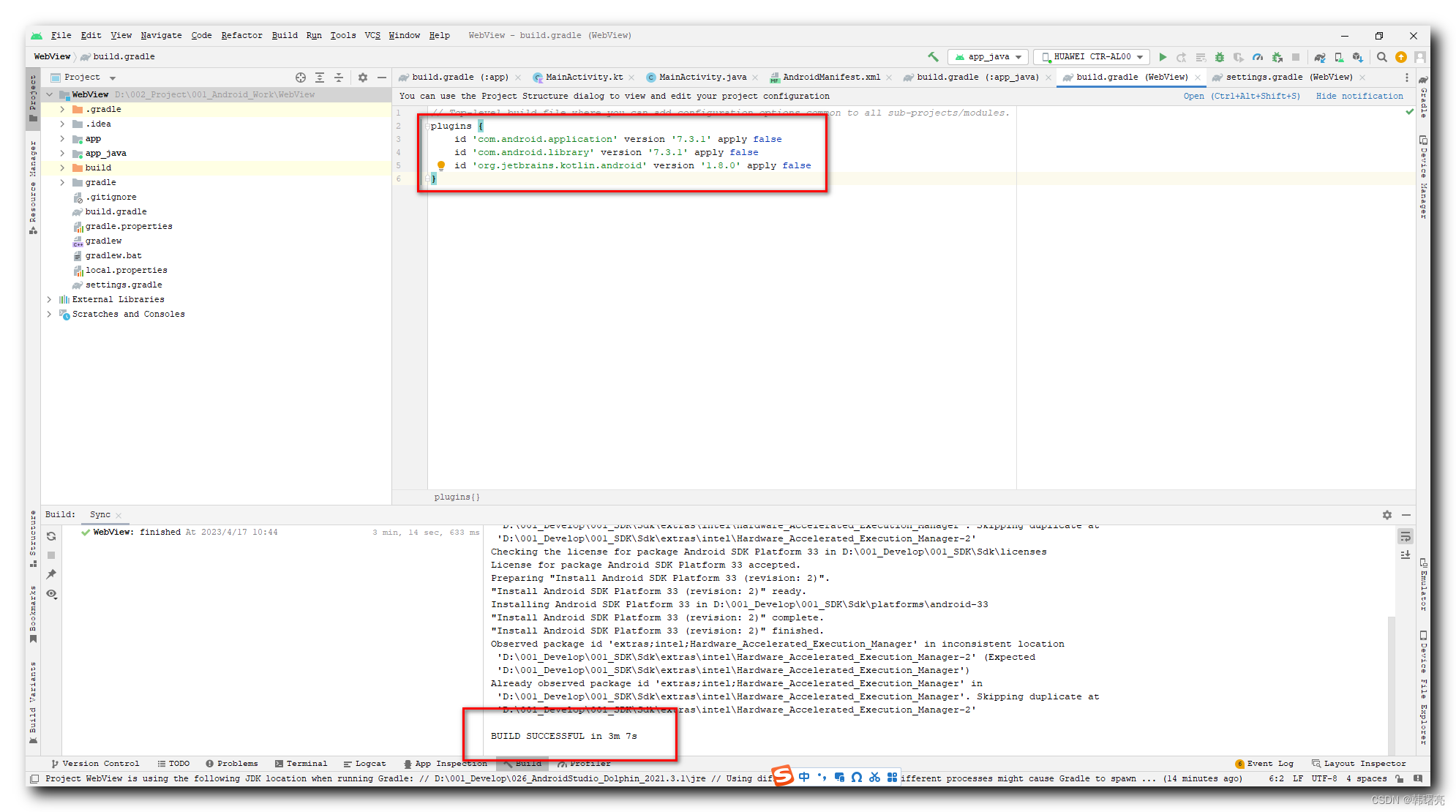Run the app_java configuration

(x=1163, y=56)
